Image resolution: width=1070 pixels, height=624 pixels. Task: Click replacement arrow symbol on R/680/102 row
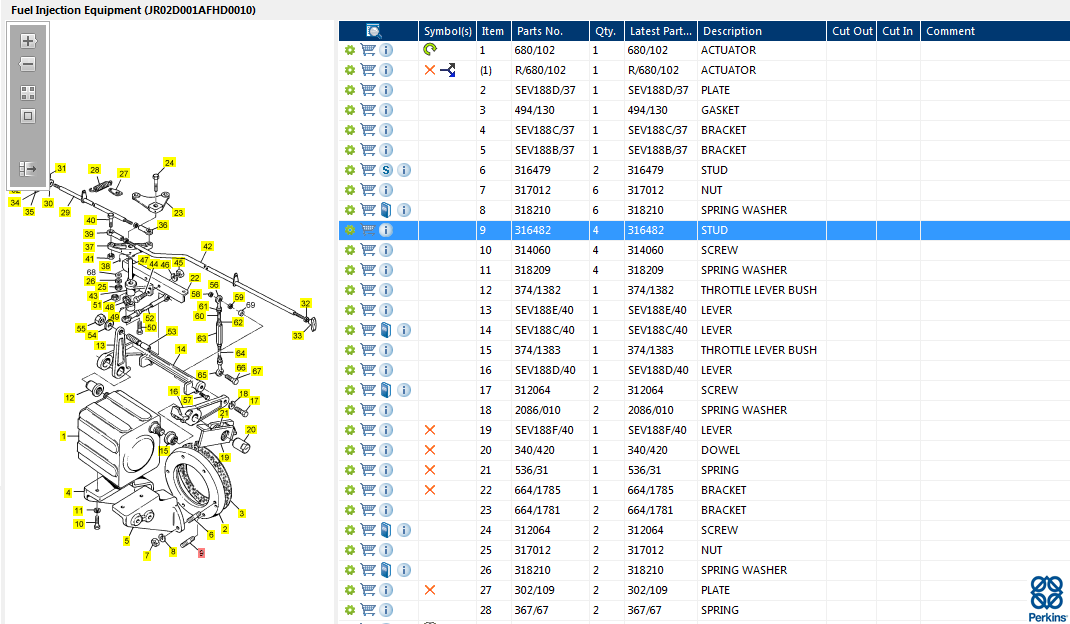448,70
